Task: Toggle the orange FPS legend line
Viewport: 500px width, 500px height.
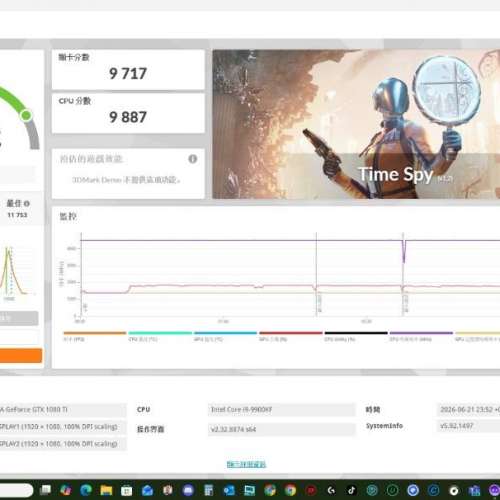Action: coord(95,333)
